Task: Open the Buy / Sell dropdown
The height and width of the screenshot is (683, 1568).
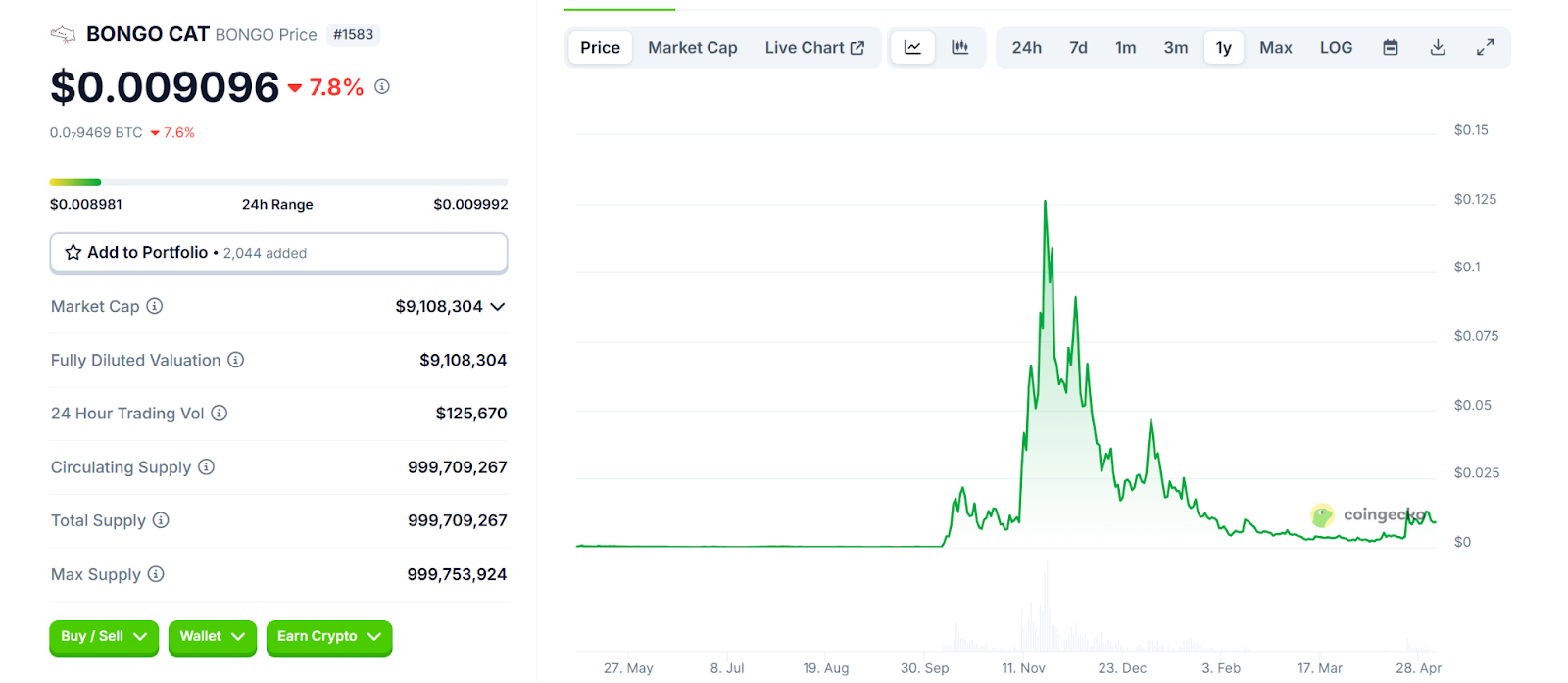Action: (x=104, y=637)
